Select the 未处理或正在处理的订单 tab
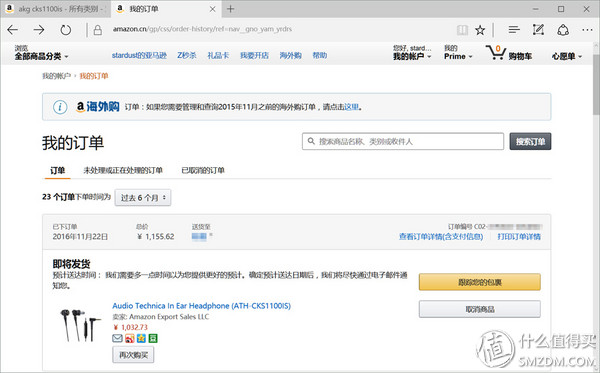 click(x=123, y=171)
